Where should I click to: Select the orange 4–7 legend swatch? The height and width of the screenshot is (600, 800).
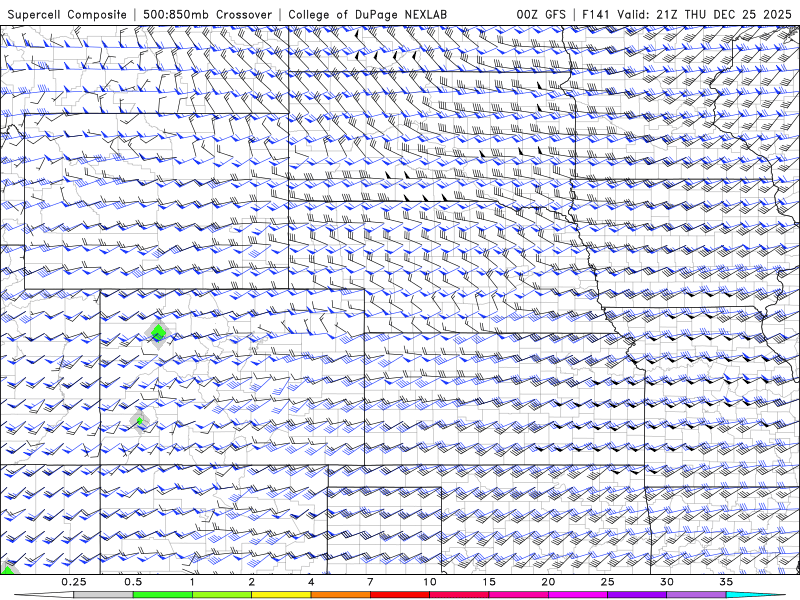pos(340,595)
